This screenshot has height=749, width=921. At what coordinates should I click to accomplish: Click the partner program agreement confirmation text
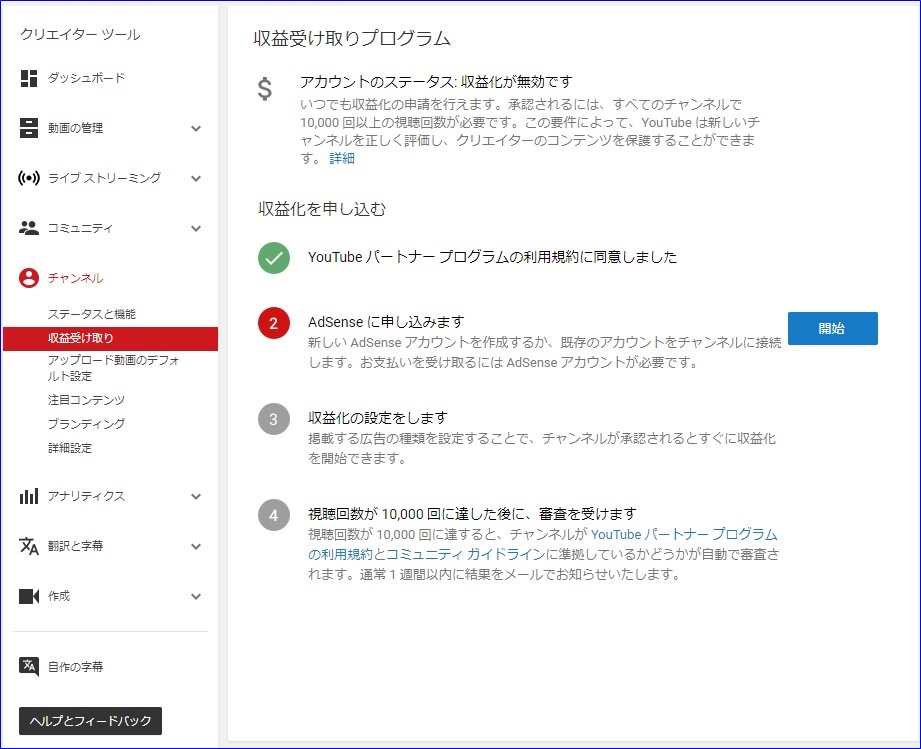pos(492,257)
